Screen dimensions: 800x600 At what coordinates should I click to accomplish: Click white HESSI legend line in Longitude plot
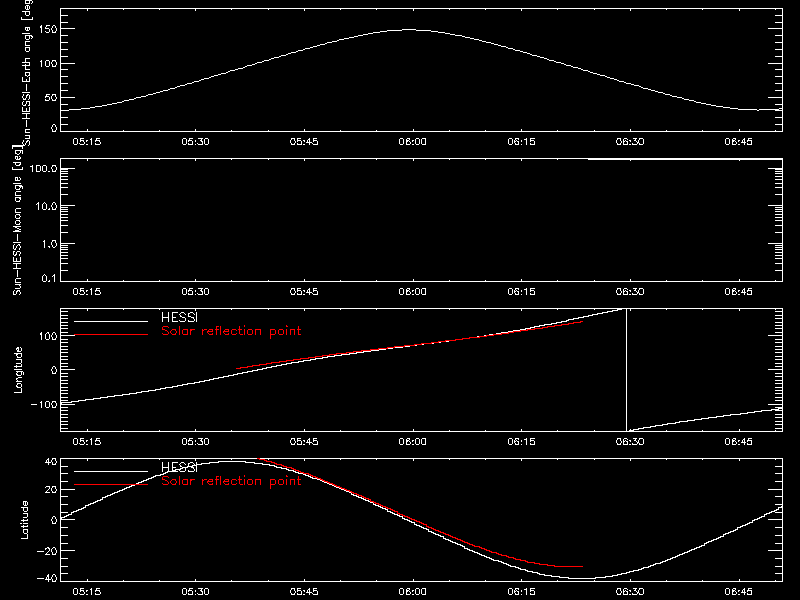[x=111, y=321]
